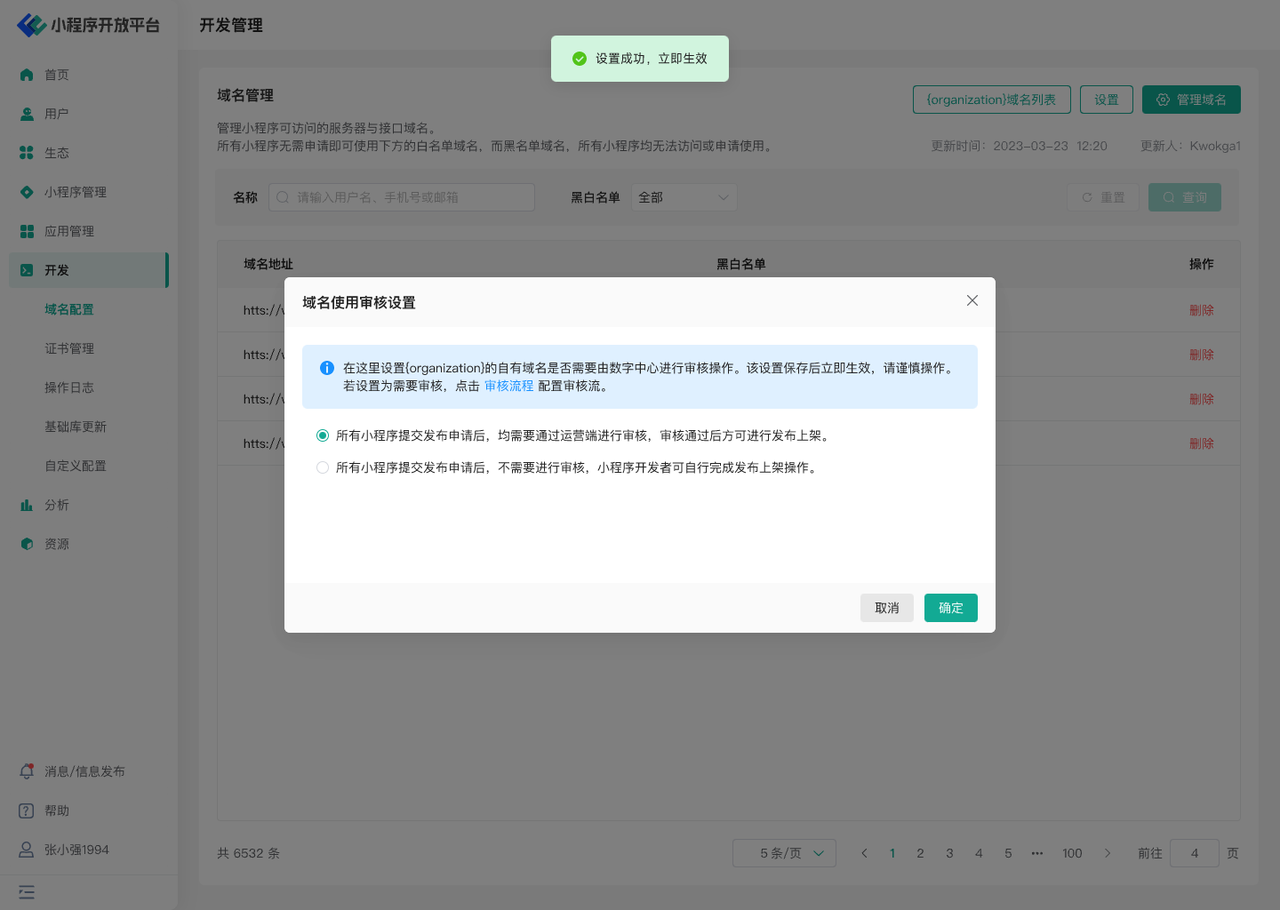Open 证书管理 submenu item
Image resolution: width=1280 pixels, height=910 pixels.
(69, 349)
